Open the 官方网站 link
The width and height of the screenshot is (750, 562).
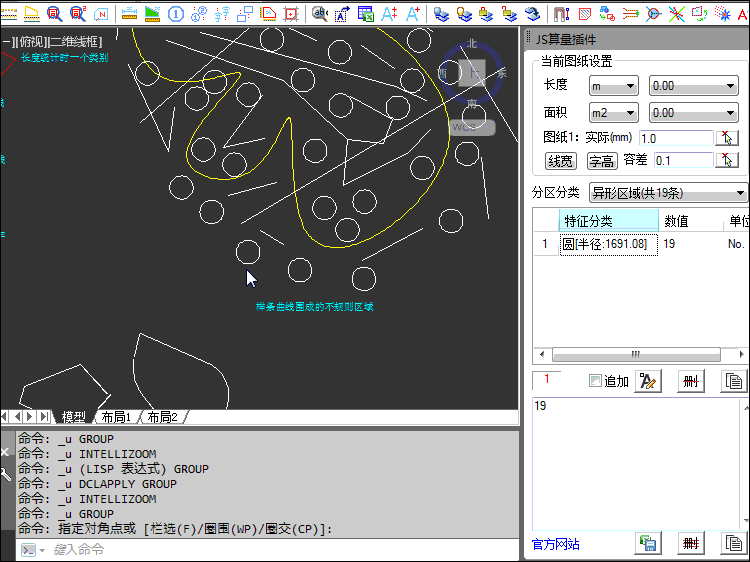coord(555,545)
